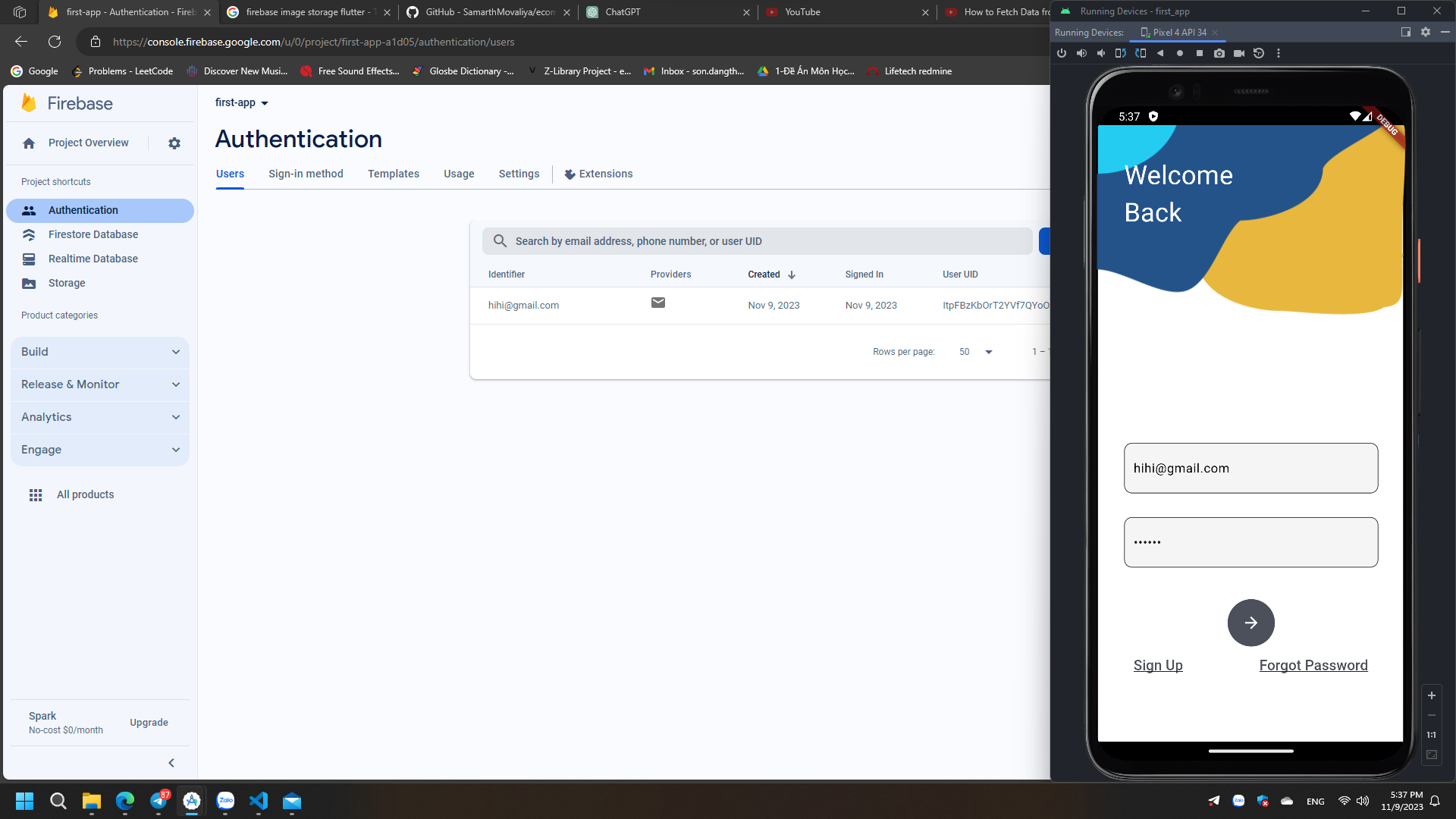Rotate the emulator left

coord(1120,53)
